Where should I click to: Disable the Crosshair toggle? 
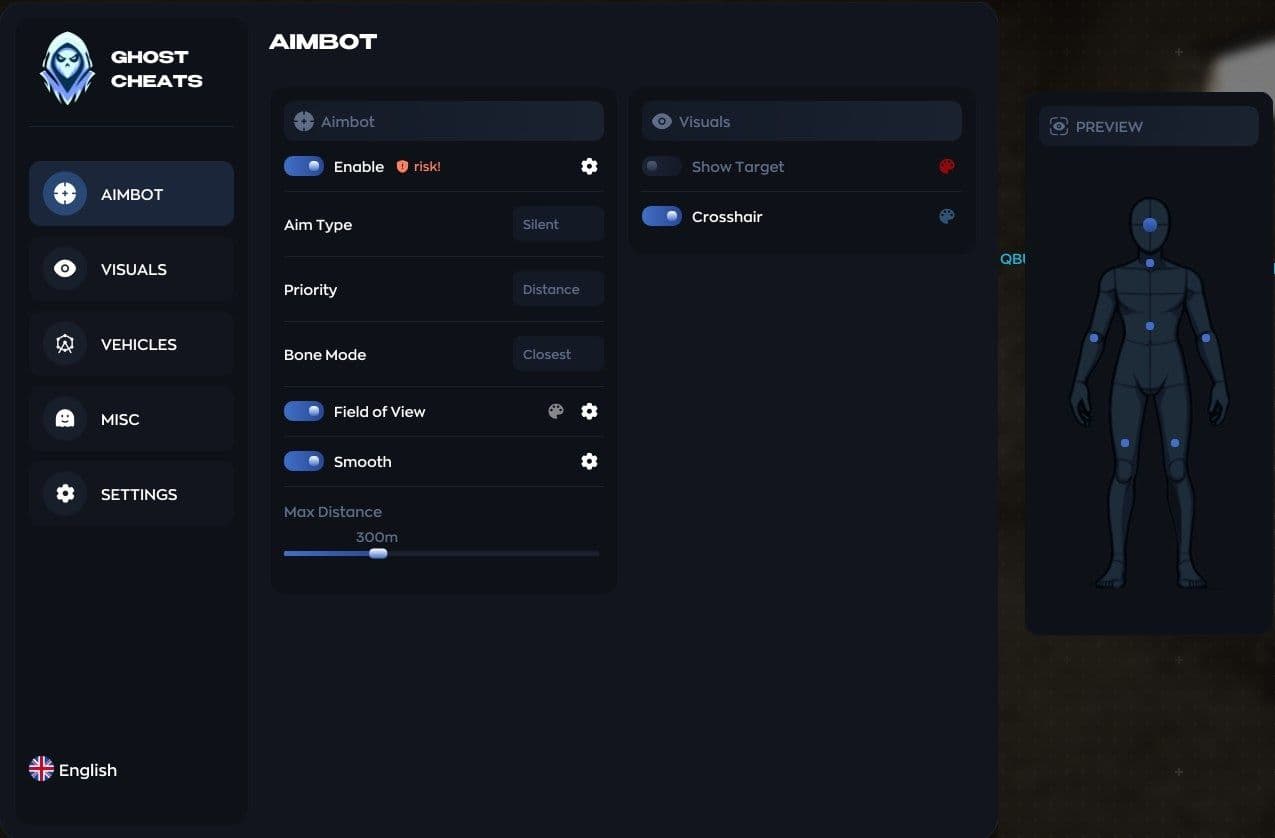coord(662,216)
